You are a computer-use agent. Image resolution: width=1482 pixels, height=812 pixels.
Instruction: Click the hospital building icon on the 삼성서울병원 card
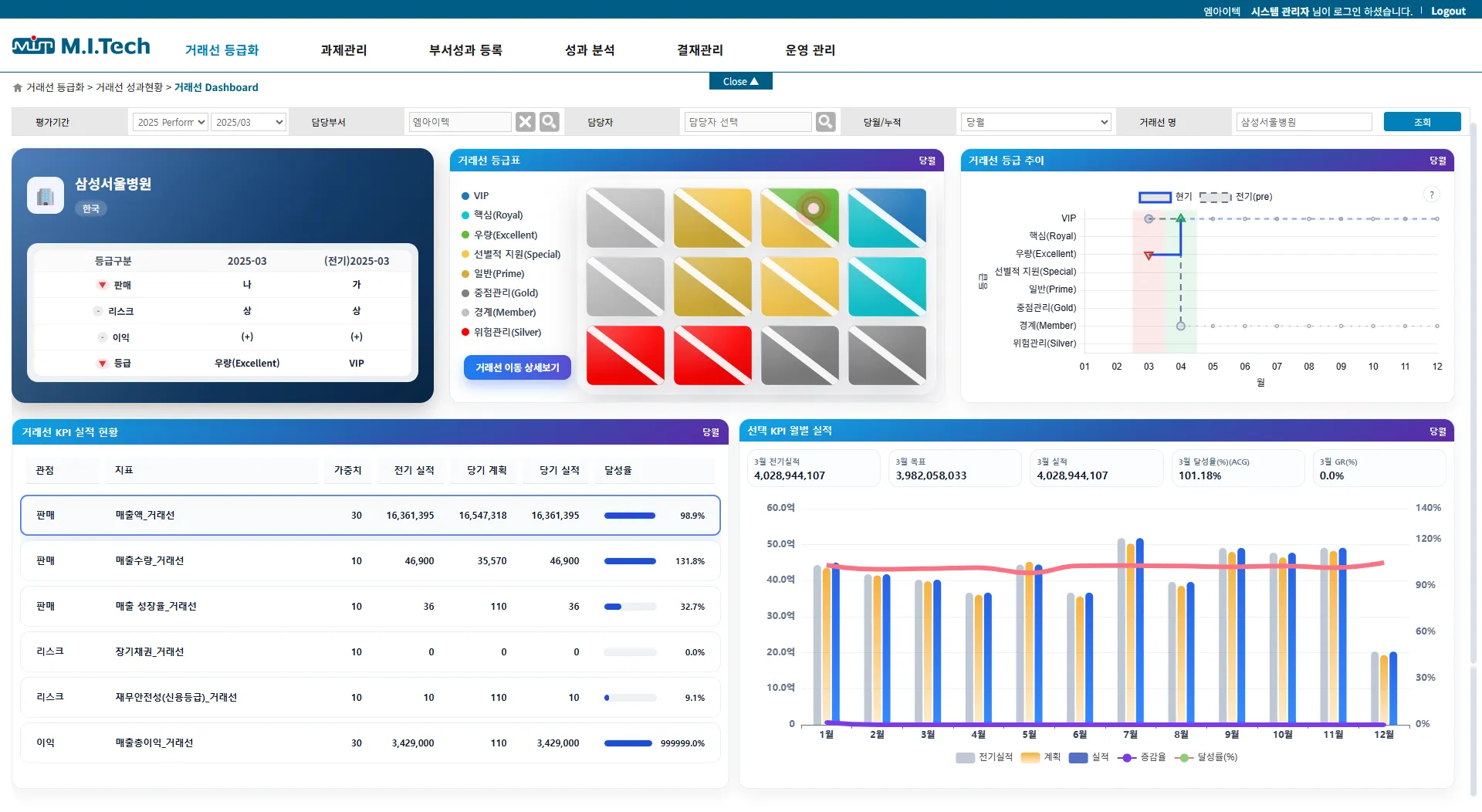(46, 196)
